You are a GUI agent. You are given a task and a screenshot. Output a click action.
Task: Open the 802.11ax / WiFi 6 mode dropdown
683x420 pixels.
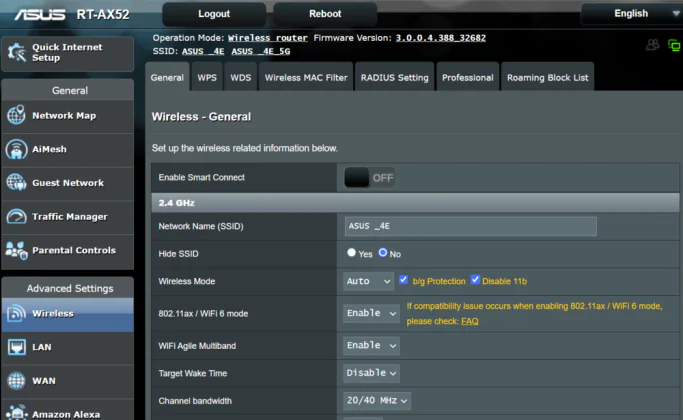pos(371,313)
